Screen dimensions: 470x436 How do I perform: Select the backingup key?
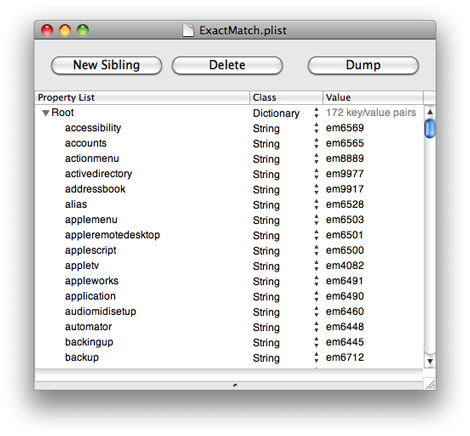click(89, 343)
